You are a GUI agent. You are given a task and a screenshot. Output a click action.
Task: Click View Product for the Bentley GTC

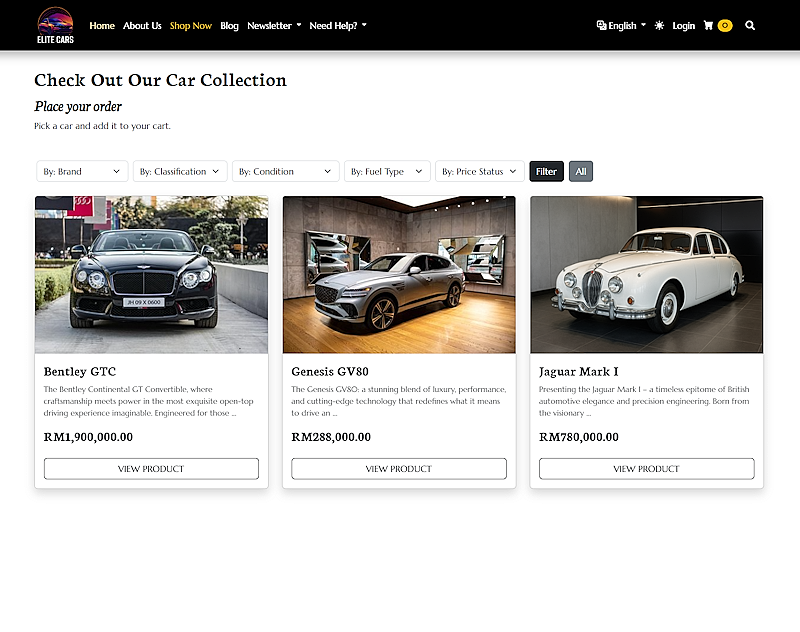(x=150, y=468)
